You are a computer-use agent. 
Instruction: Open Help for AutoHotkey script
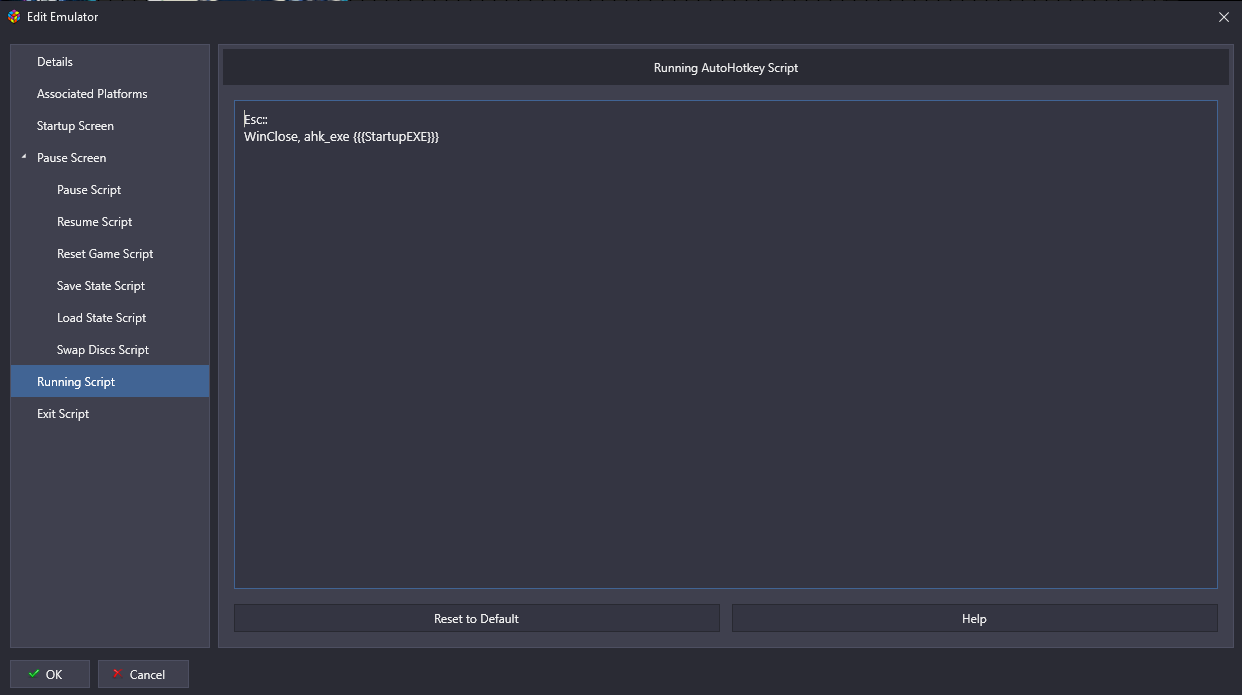coord(974,619)
